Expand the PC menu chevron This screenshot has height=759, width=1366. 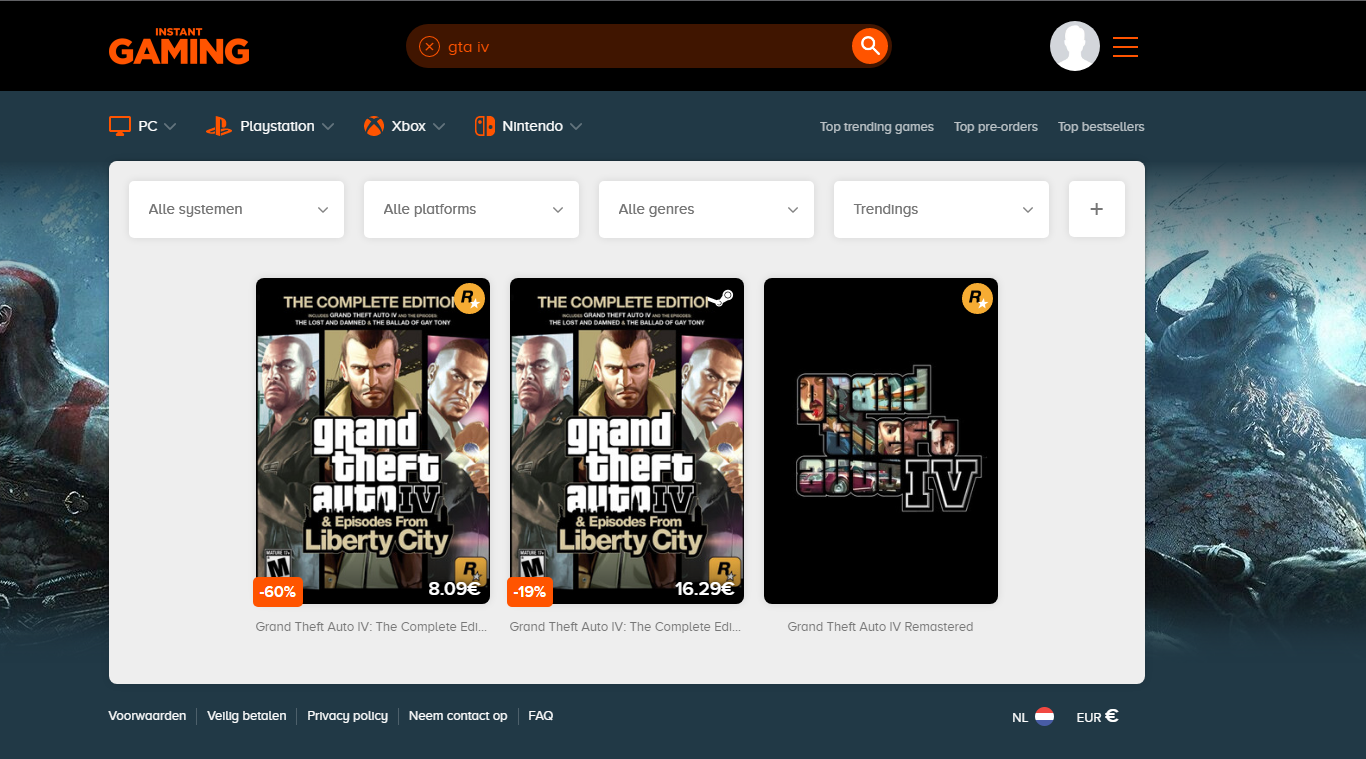pyautogui.click(x=170, y=127)
